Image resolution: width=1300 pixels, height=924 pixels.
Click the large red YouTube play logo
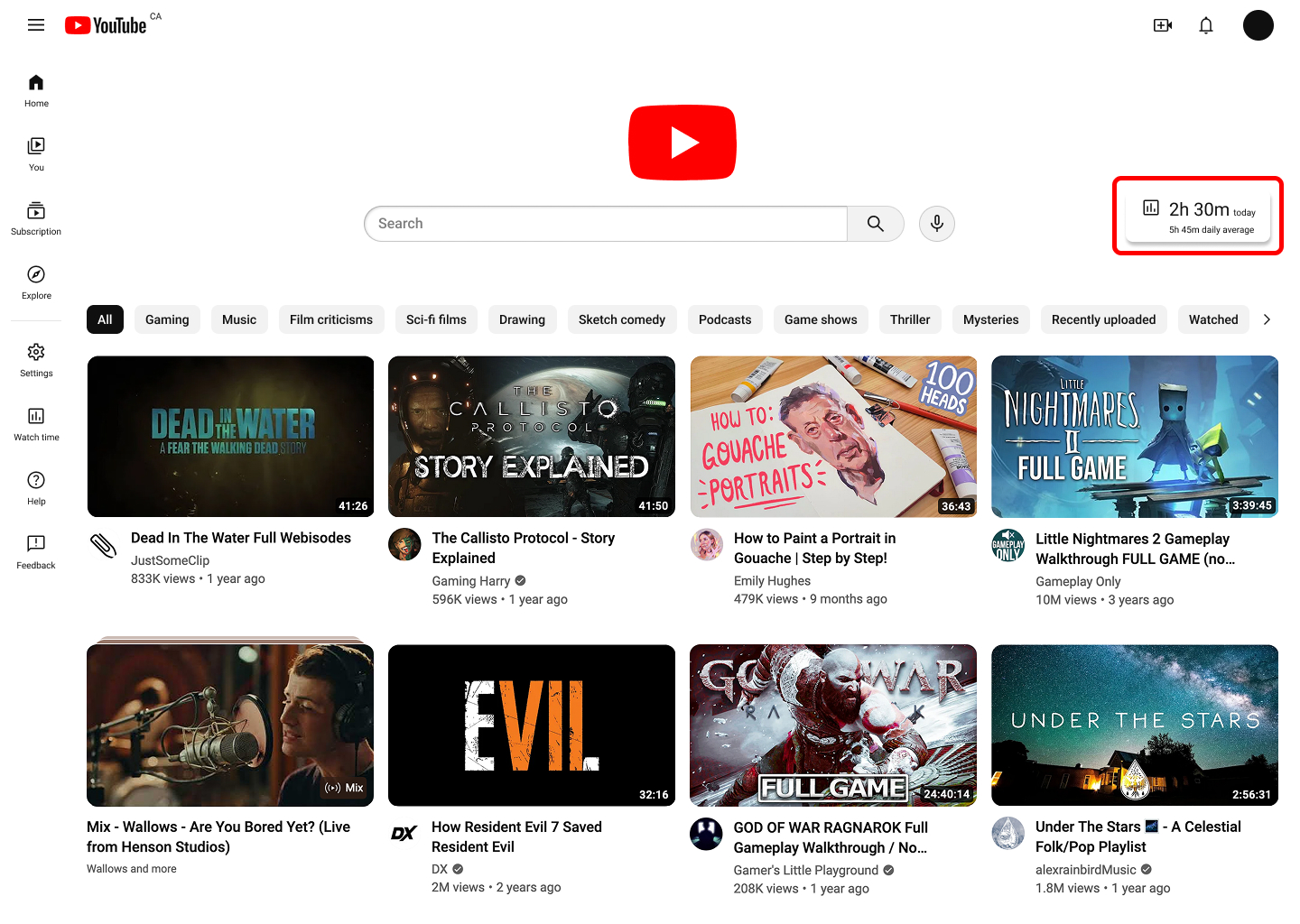point(682,143)
